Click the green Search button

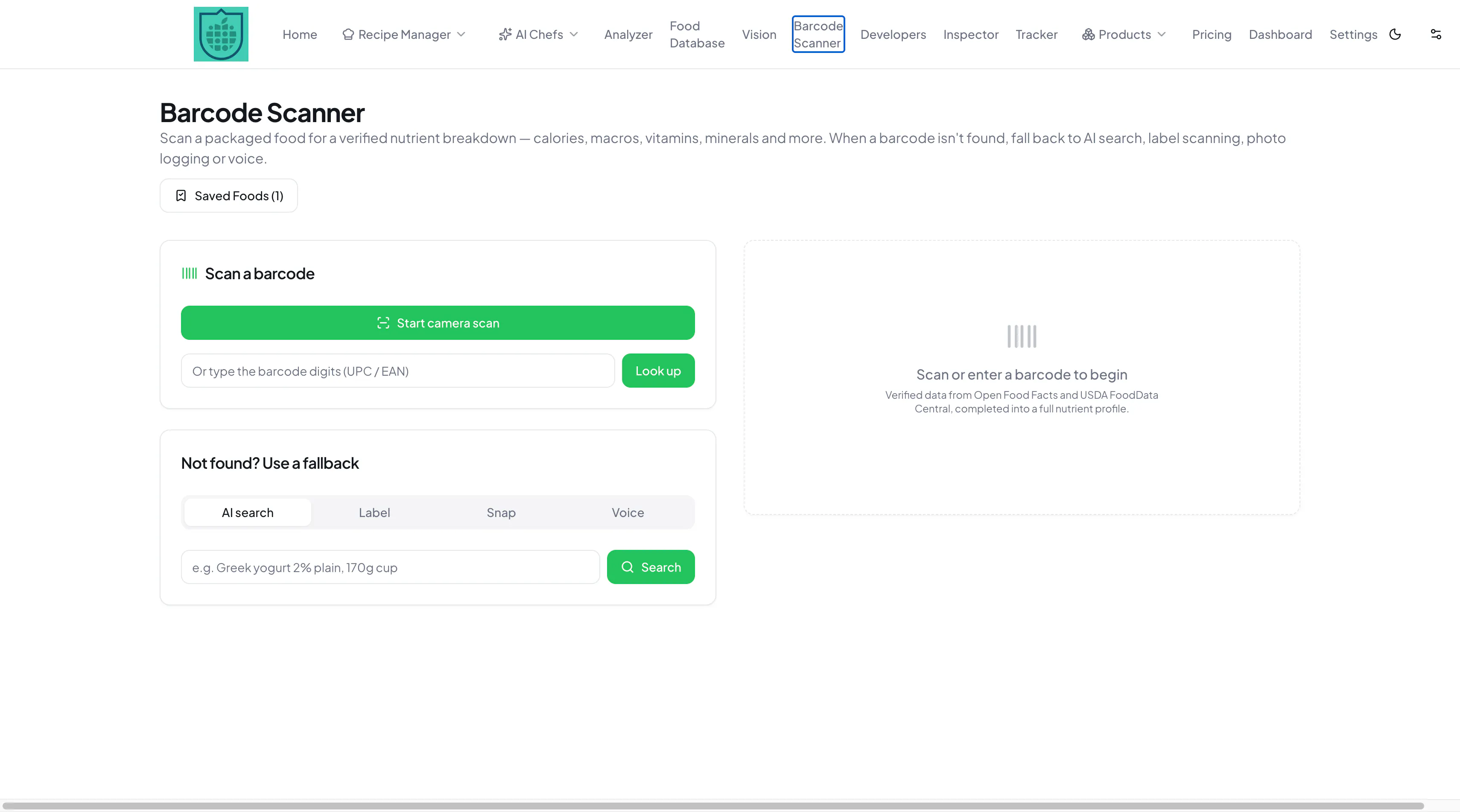click(651, 567)
